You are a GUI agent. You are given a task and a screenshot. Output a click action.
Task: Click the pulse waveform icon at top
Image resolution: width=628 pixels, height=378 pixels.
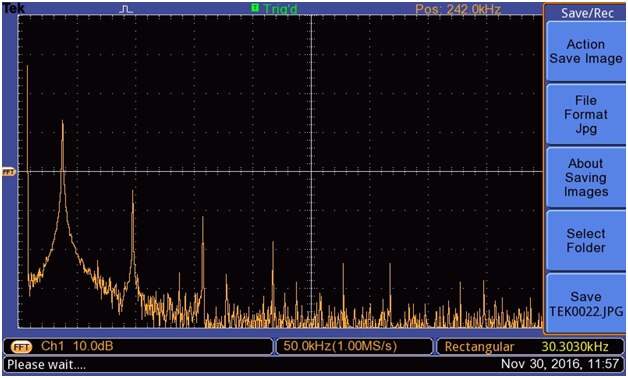click(126, 9)
